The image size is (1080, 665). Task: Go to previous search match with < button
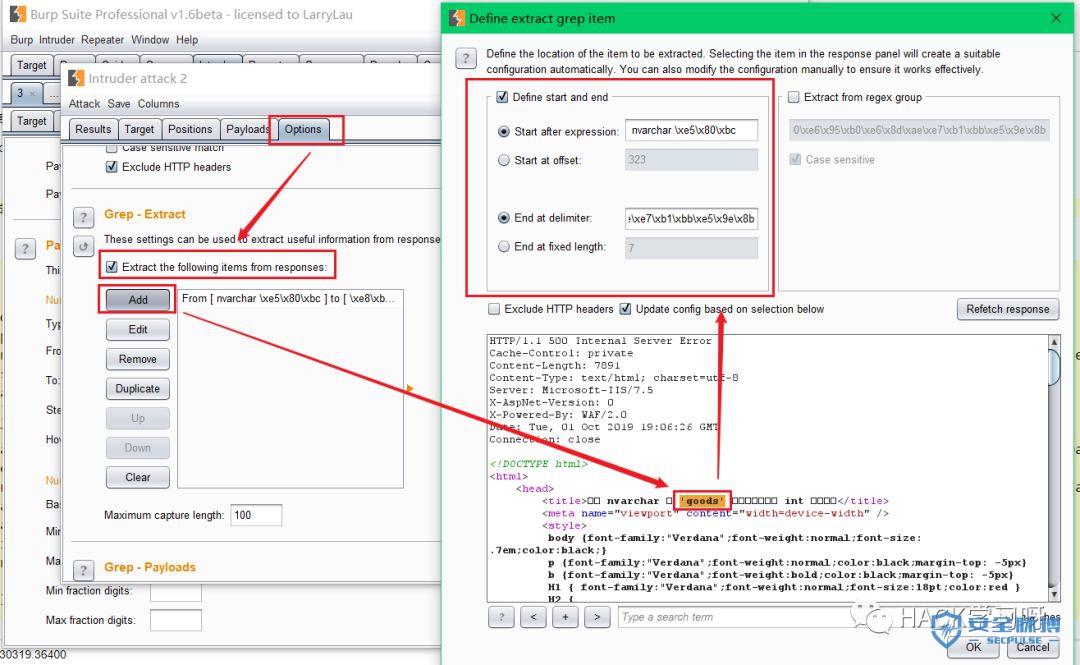pyautogui.click(x=533, y=617)
